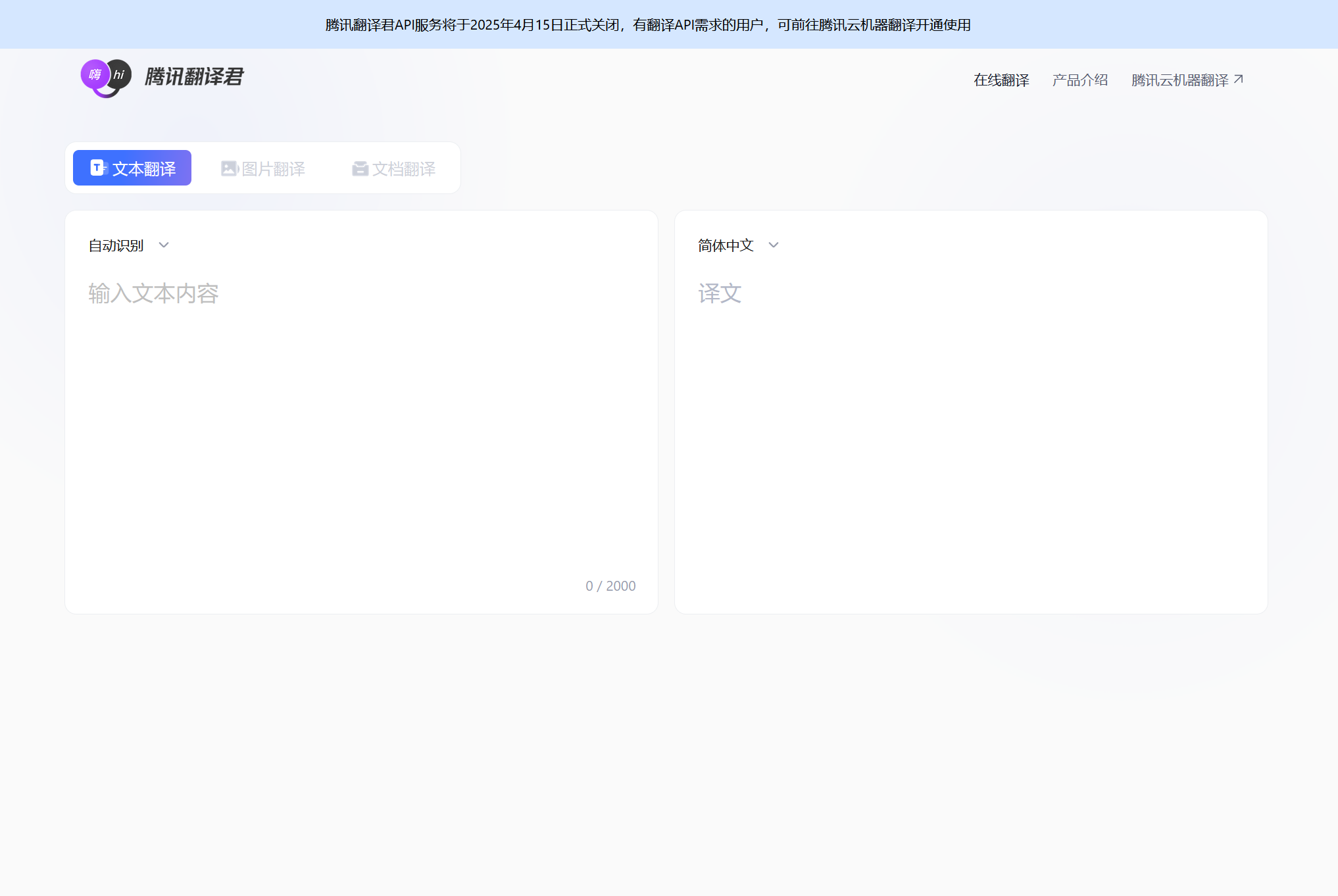This screenshot has width=1338, height=896.
Task: Click the chevron icon next to 简体中文
Action: pyautogui.click(x=774, y=245)
